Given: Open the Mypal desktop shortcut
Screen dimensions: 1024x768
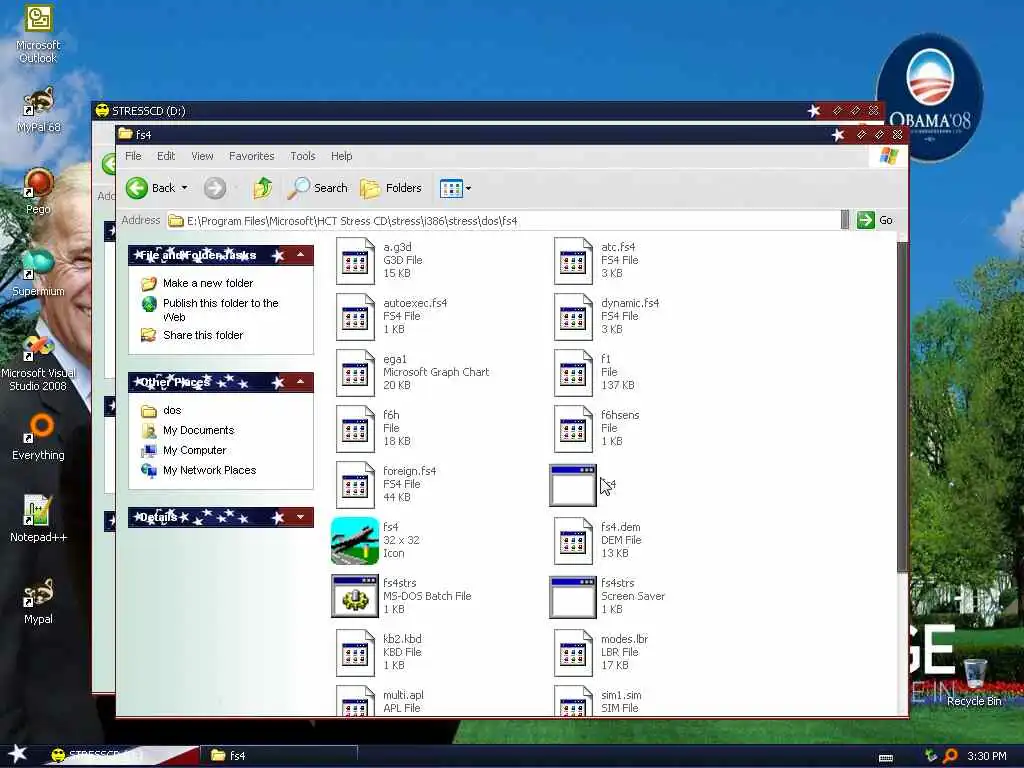Looking at the screenshot, I should click(38, 601).
